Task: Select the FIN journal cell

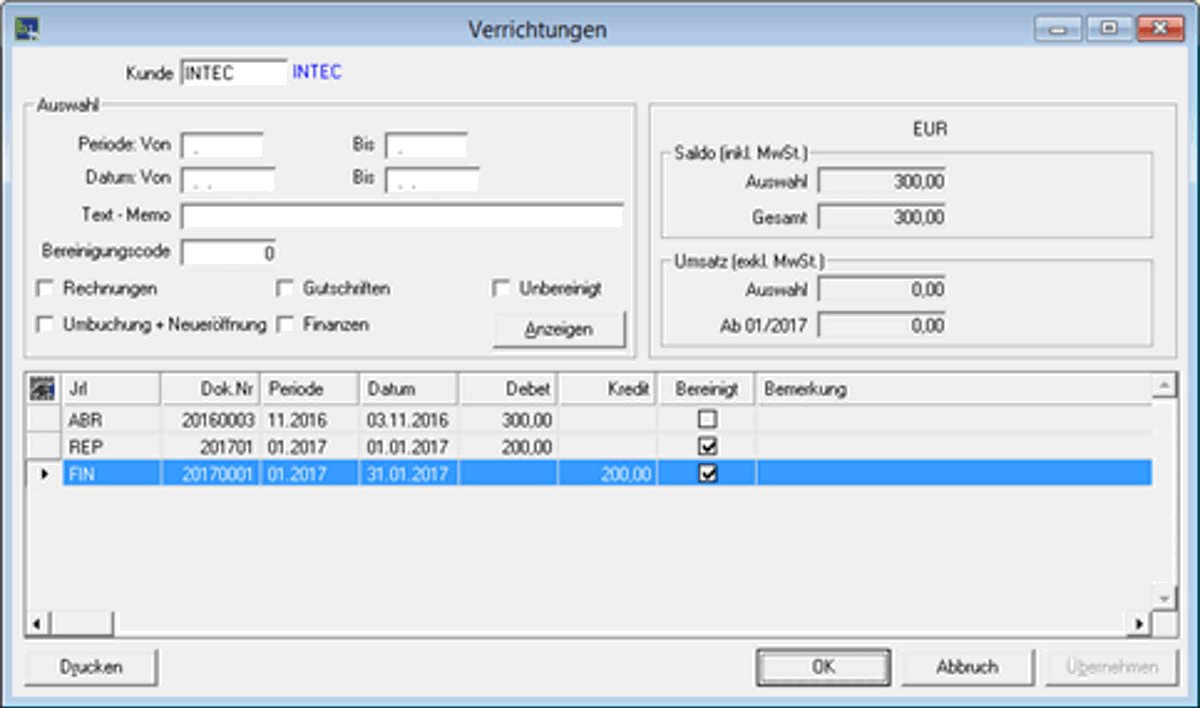Action: click(x=110, y=474)
